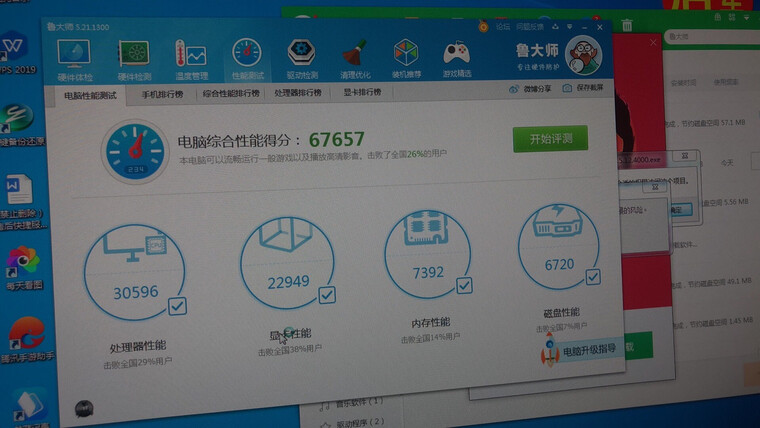Click 击败全国14%用户 text

click(430, 337)
